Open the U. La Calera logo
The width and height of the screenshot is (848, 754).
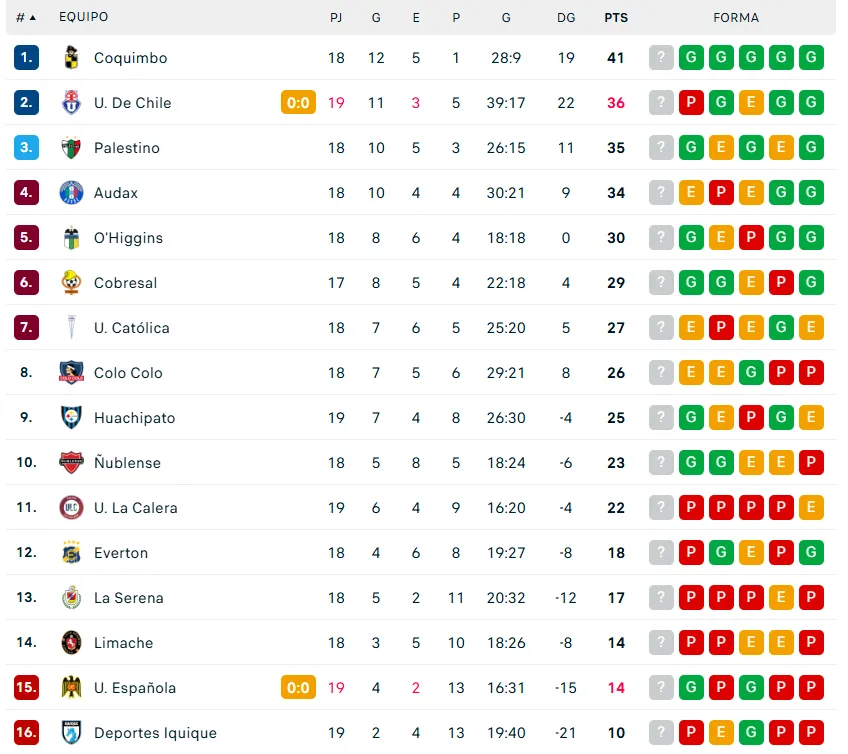click(x=71, y=508)
